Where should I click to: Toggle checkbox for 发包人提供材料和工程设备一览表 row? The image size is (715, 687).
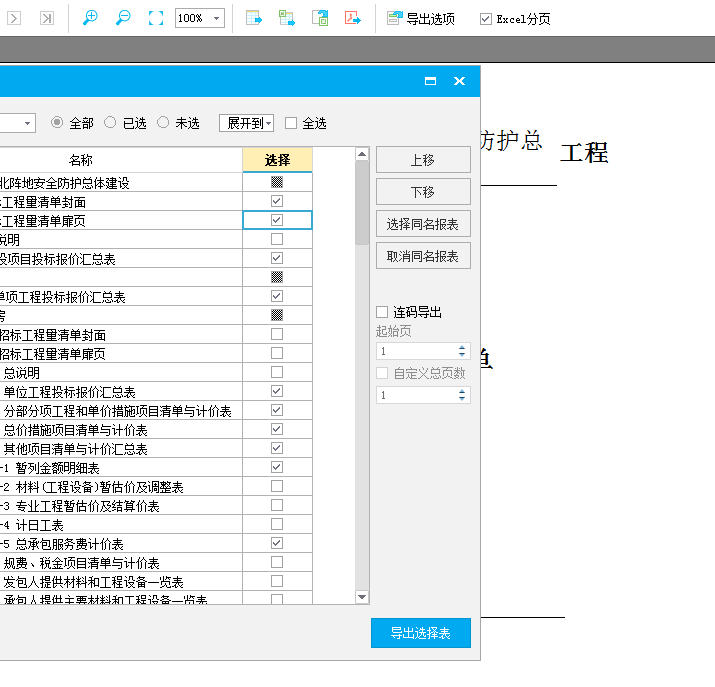tap(277, 581)
